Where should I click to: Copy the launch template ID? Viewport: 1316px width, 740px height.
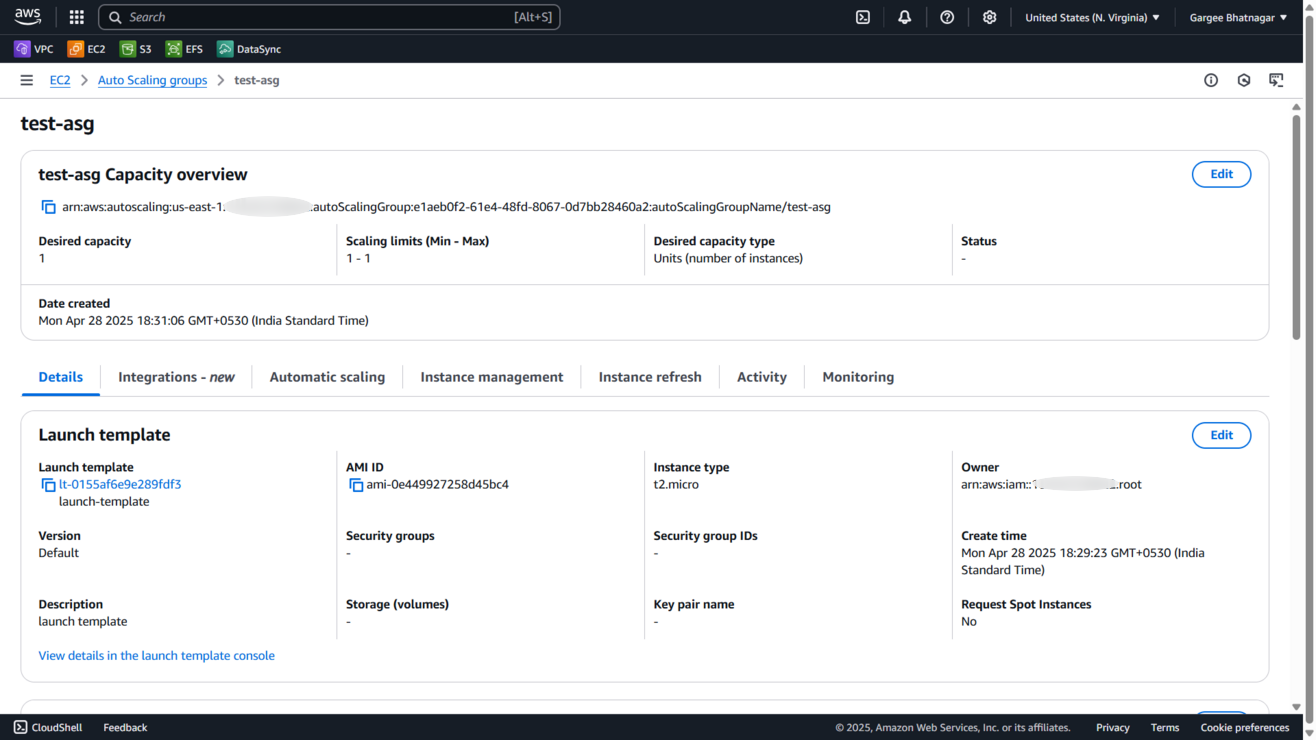click(48, 485)
